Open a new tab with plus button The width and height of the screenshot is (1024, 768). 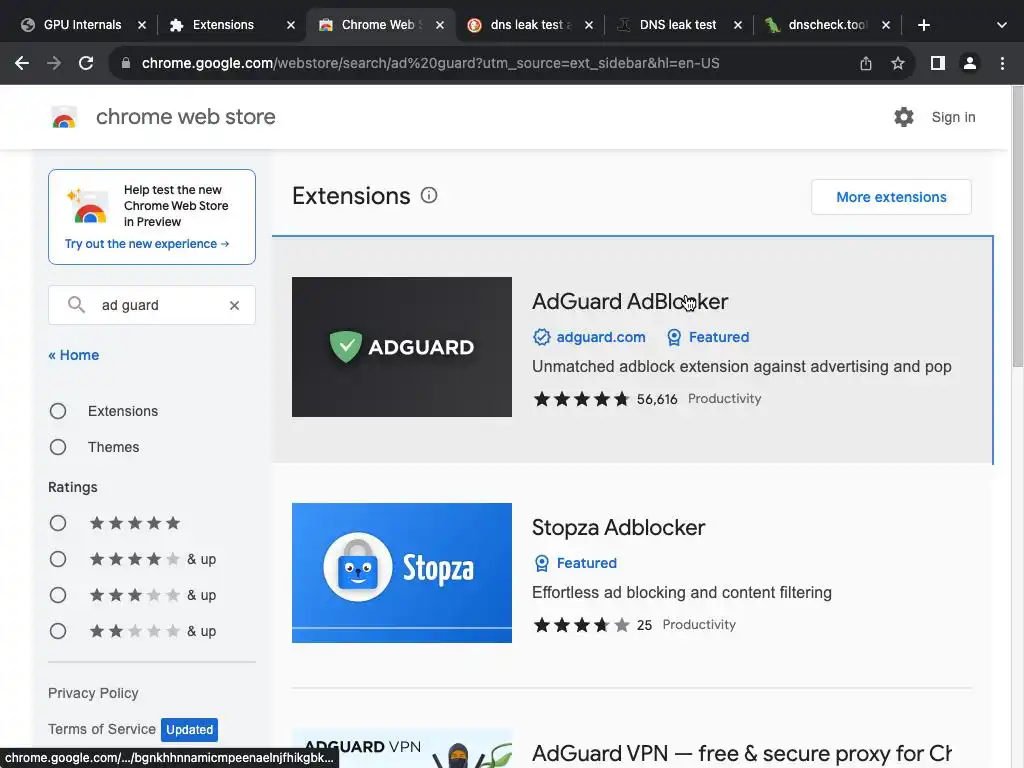click(x=923, y=25)
